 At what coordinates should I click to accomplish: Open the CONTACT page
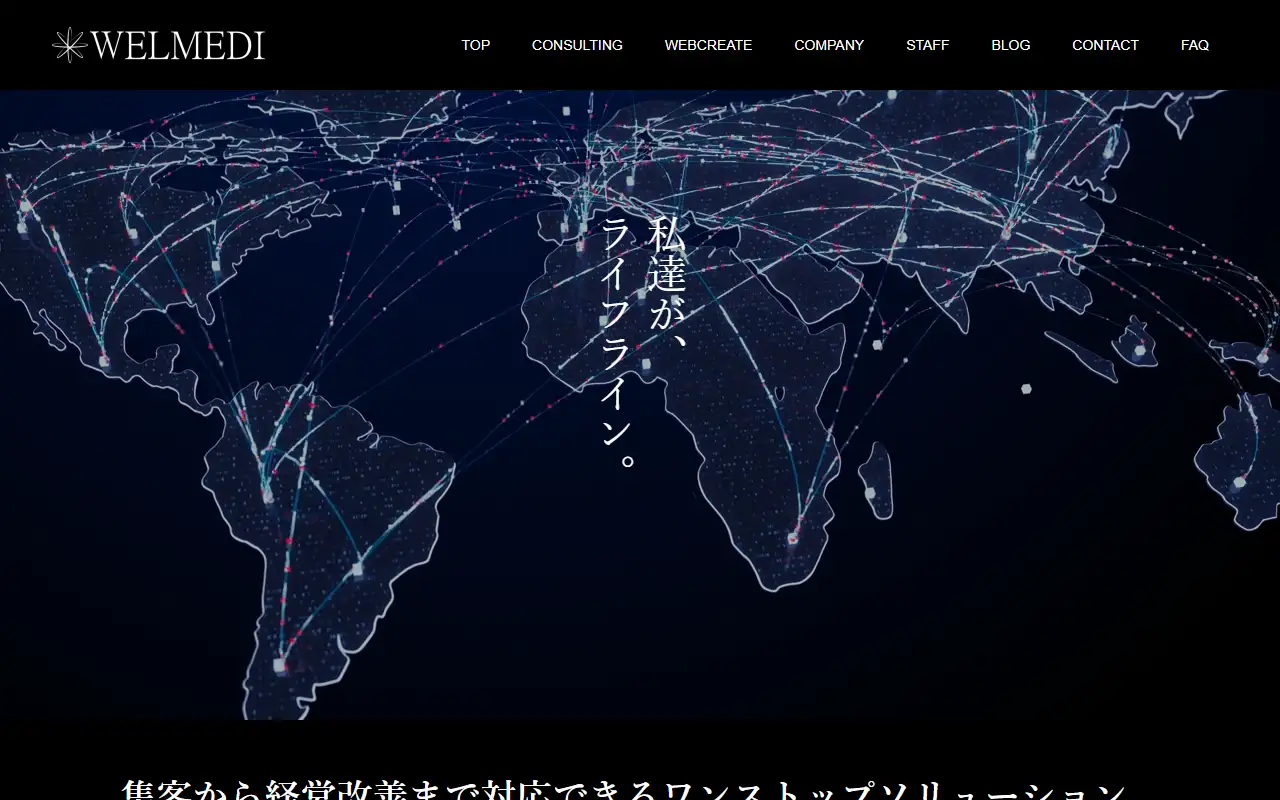pyautogui.click(x=1105, y=45)
